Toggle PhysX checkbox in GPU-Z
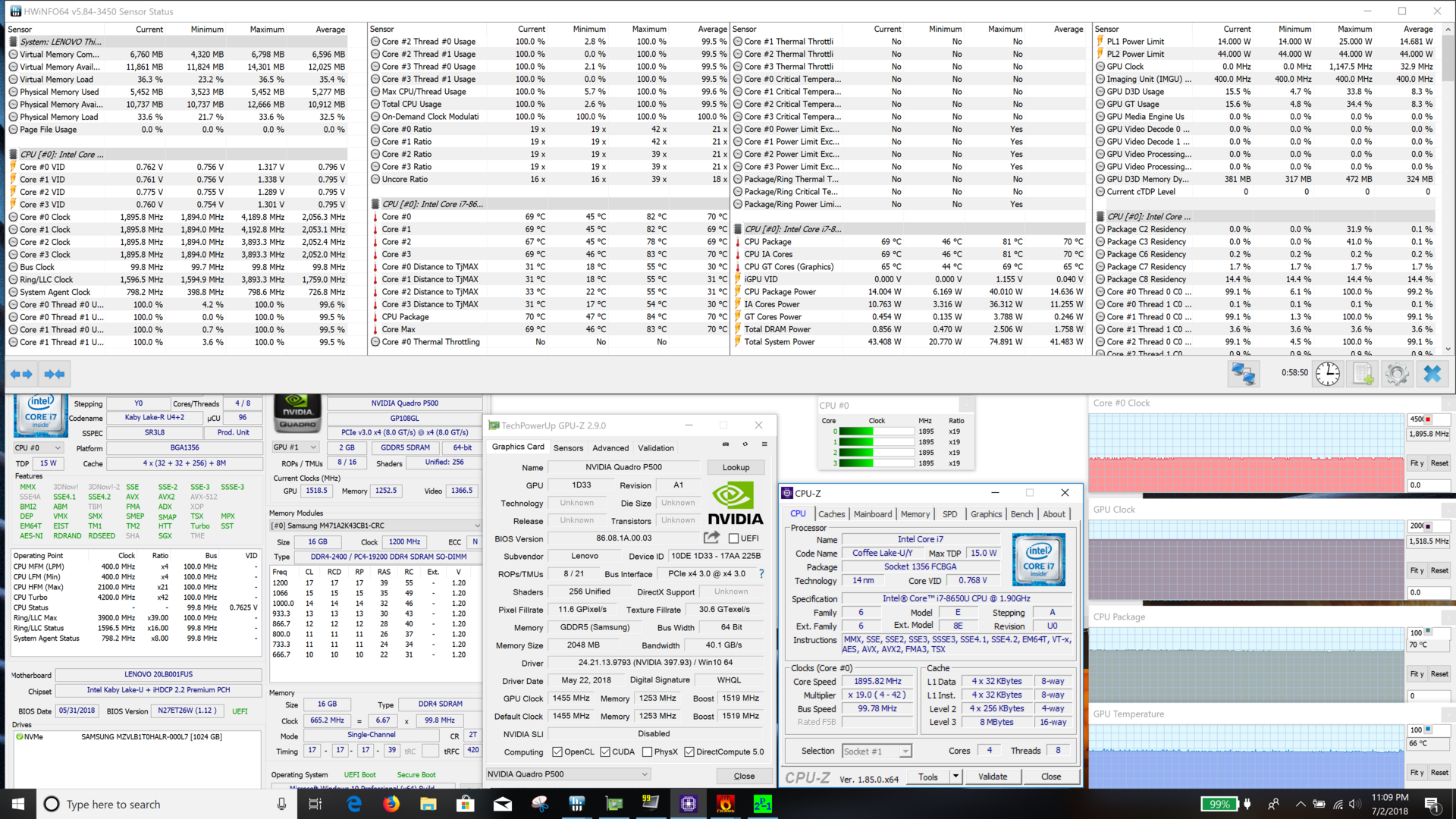The image size is (1456, 819). click(x=647, y=752)
